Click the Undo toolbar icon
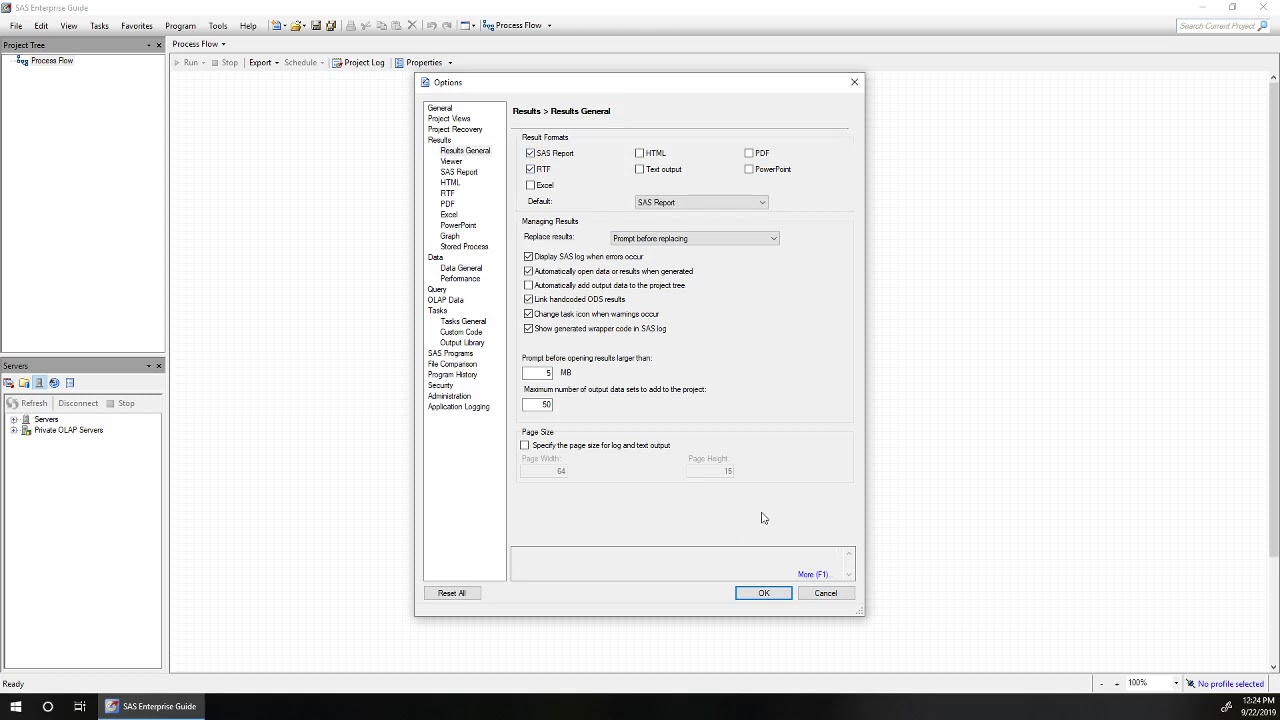Image resolution: width=1280 pixels, height=720 pixels. pyautogui.click(x=431, y=25)
